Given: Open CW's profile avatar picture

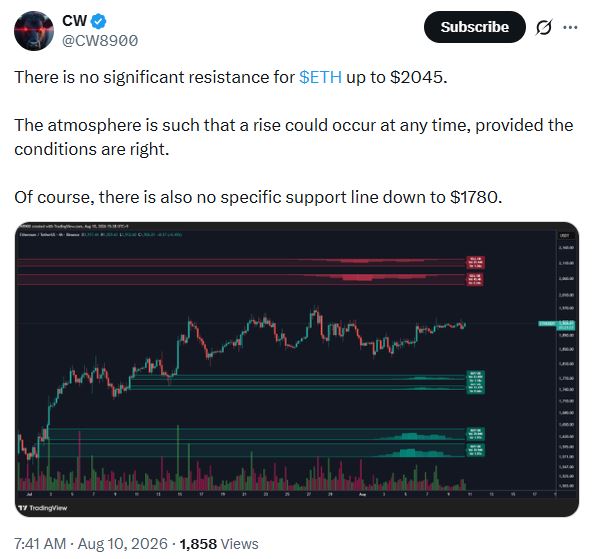Looking at the screenshot, I should coord(34,31).
